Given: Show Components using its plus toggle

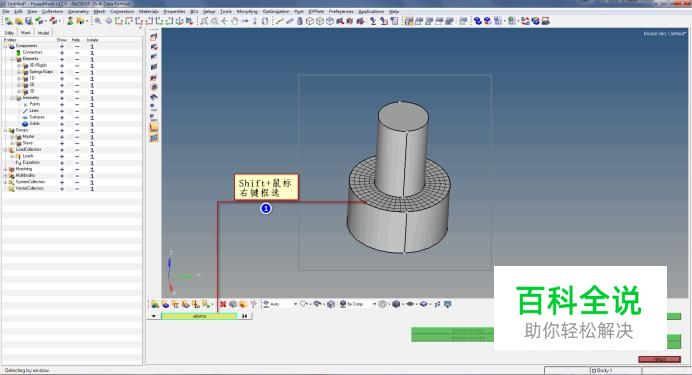Looking at the screenshot, I should pos(62,46).
